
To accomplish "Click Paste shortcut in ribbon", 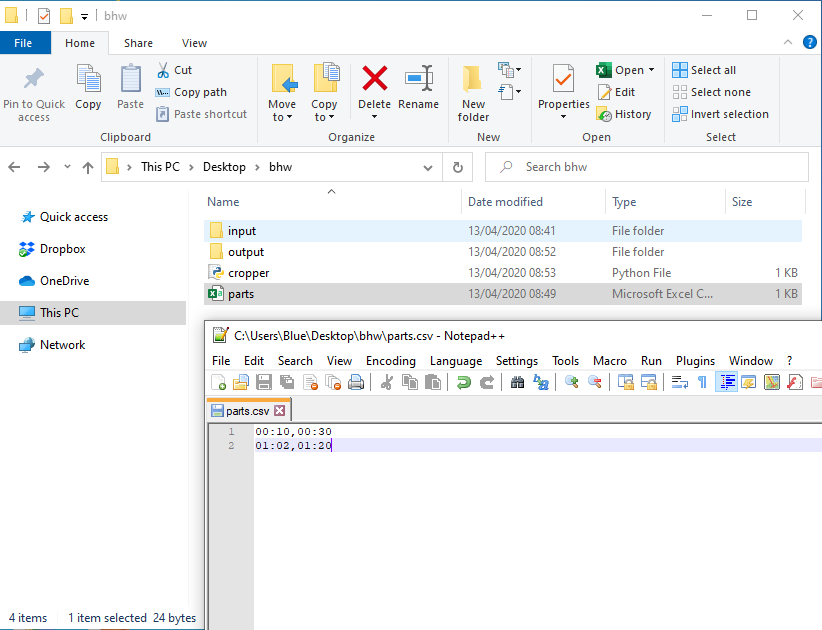I will pos(201,114).
